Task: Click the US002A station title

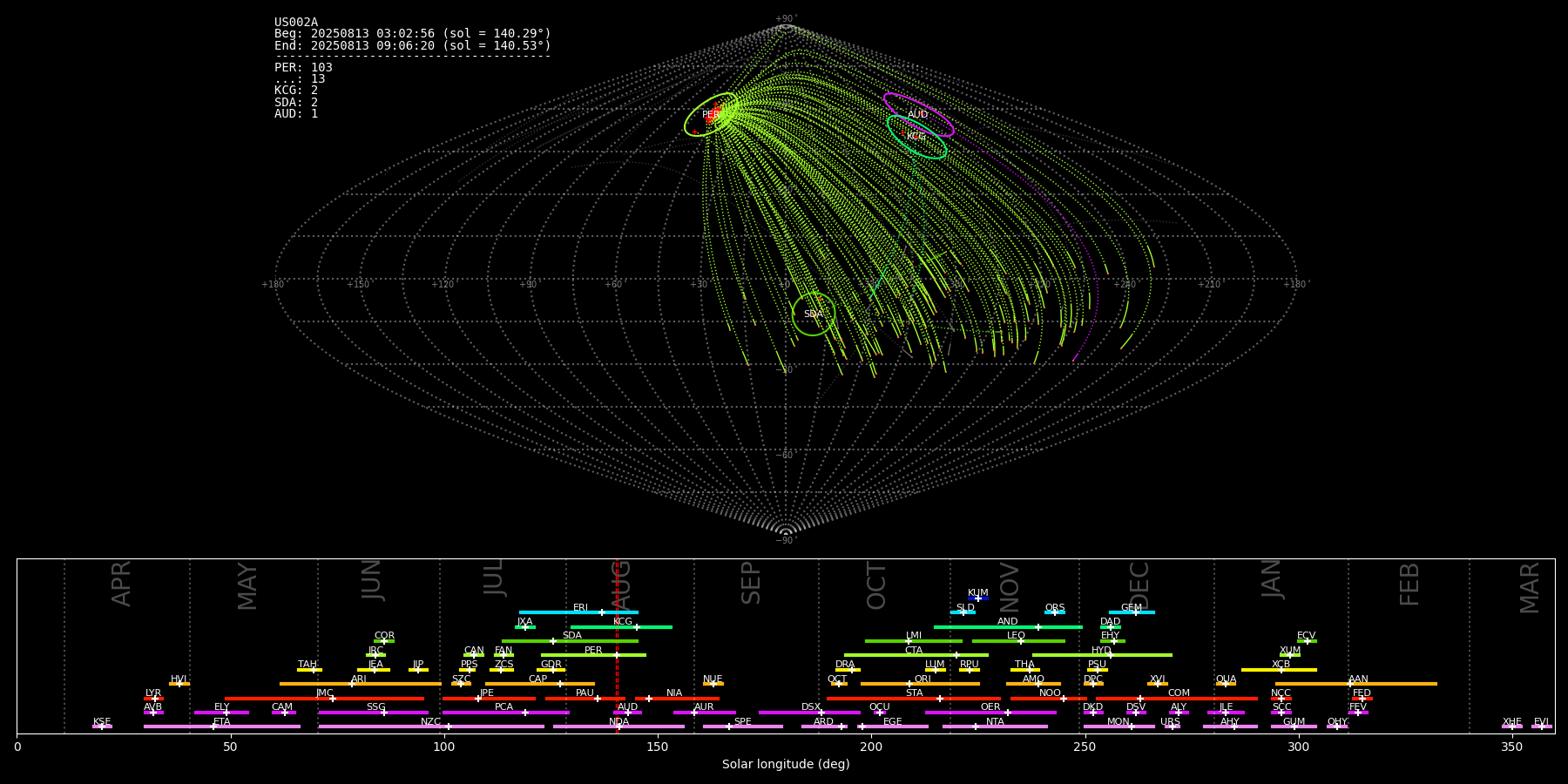Action: (x=296, y=23)
